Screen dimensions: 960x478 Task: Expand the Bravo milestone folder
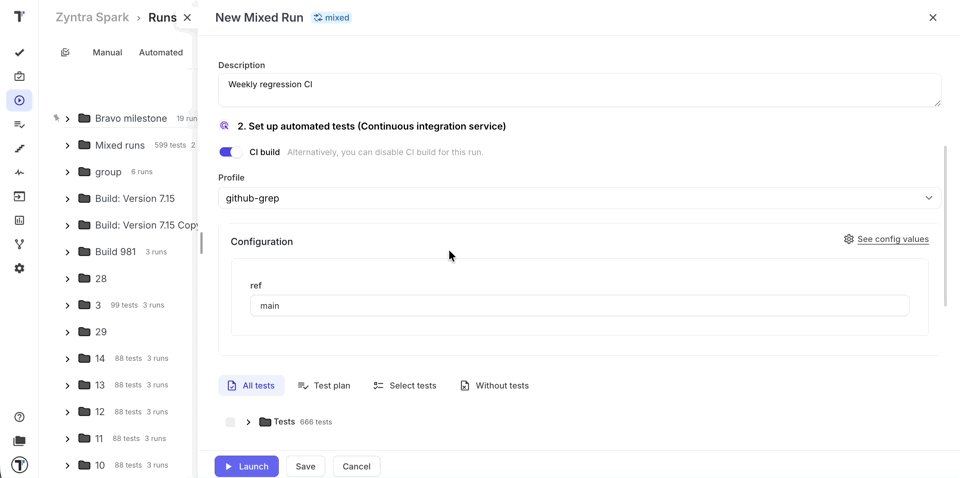pos(67,119)
